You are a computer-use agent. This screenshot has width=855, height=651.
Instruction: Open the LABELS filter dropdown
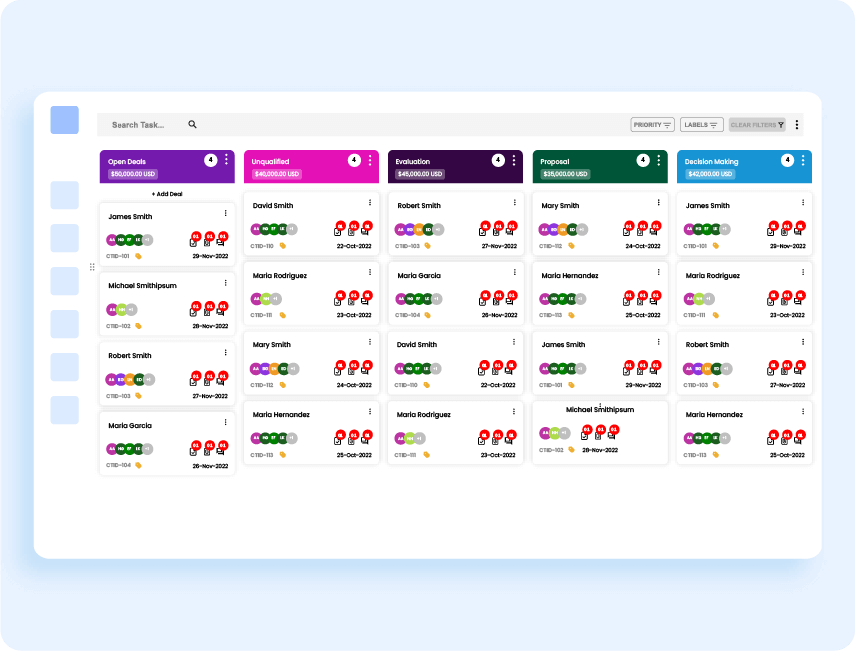click(x=701, y=125)
